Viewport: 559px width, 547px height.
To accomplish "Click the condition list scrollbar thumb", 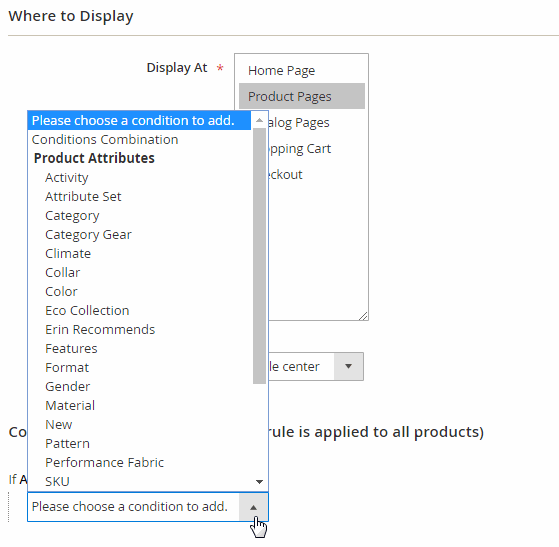I will 260,256.
